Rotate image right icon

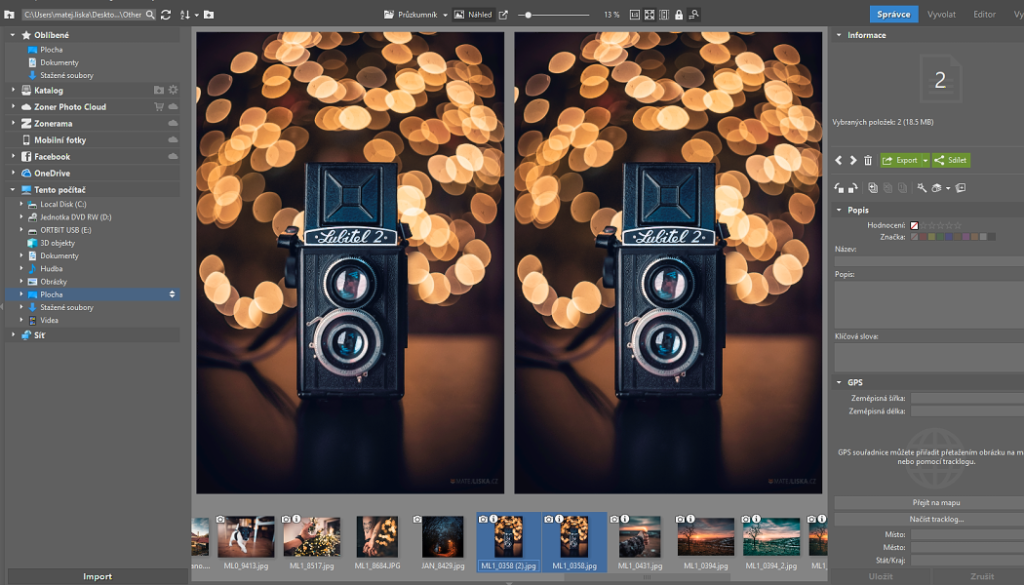coord(852,188)
